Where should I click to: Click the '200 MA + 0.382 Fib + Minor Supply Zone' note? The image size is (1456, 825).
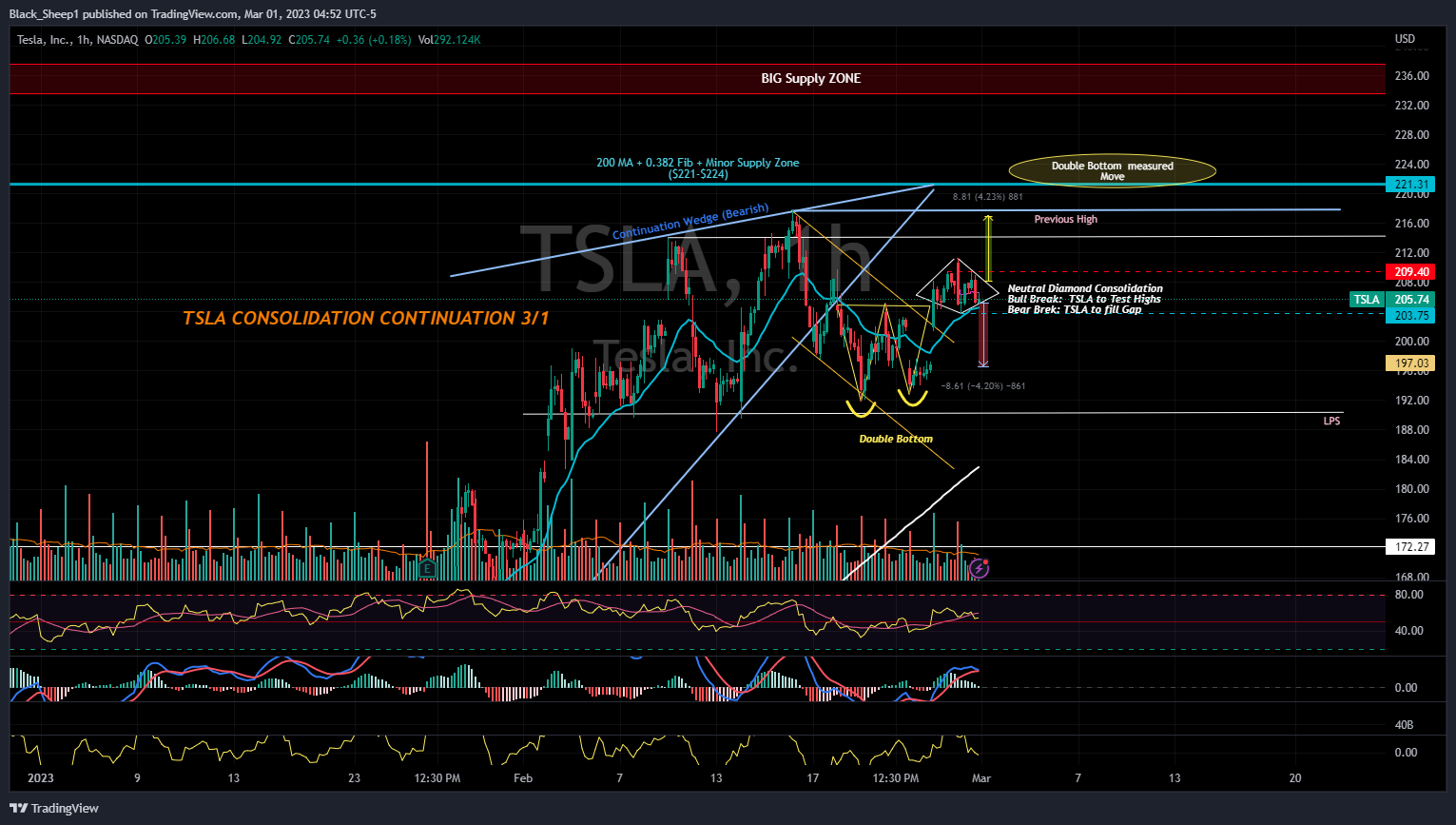(698, 168)
